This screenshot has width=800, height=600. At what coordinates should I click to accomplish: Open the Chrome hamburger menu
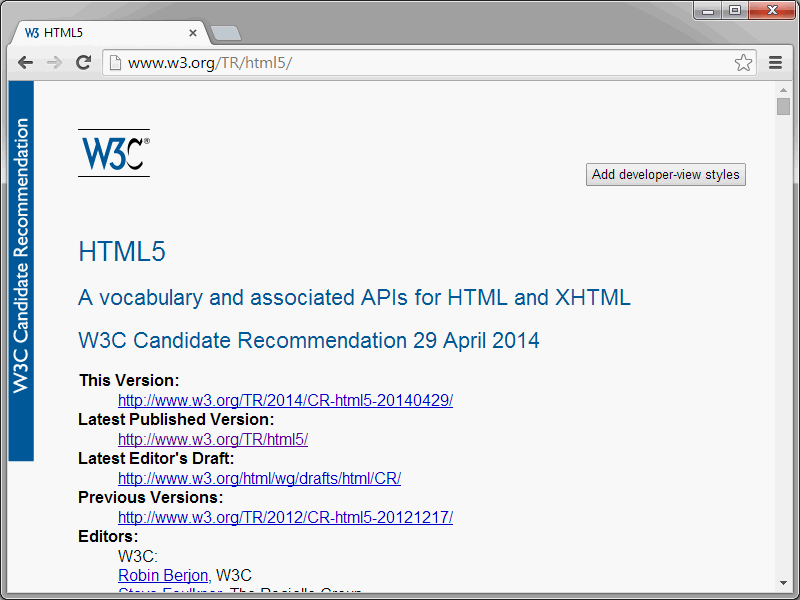[x=776, y=63]
